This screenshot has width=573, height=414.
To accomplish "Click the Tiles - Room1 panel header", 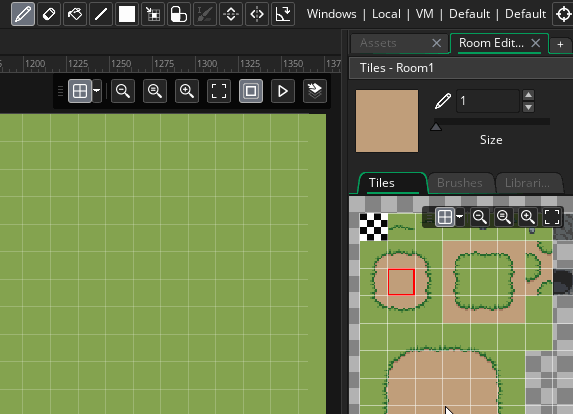I will pos(461,68).
